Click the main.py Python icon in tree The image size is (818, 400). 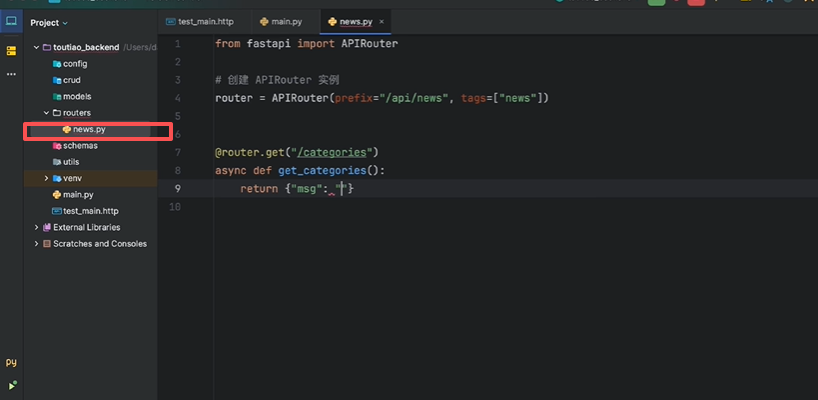click(57, 195)
